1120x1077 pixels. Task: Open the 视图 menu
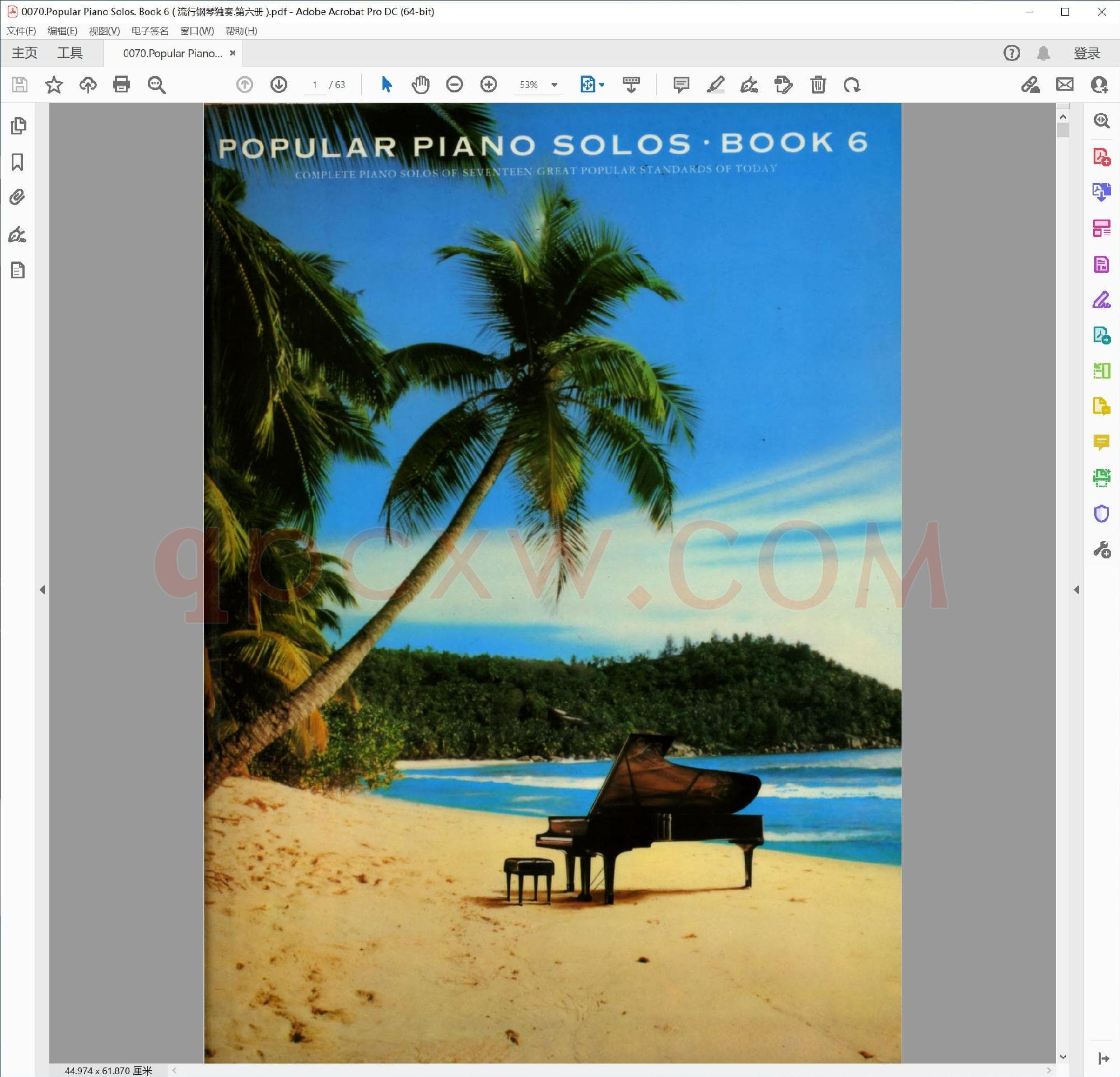click(104, 31)
